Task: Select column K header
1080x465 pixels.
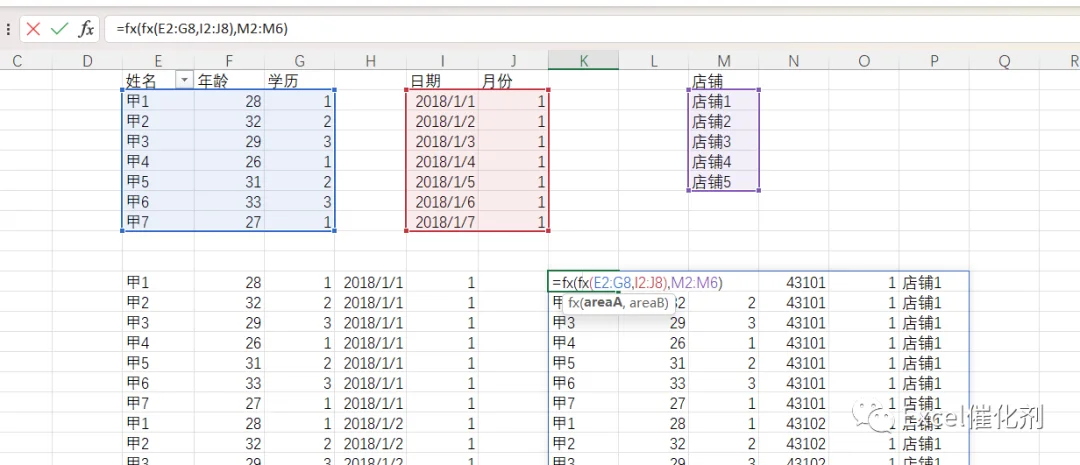Action: 583,61
